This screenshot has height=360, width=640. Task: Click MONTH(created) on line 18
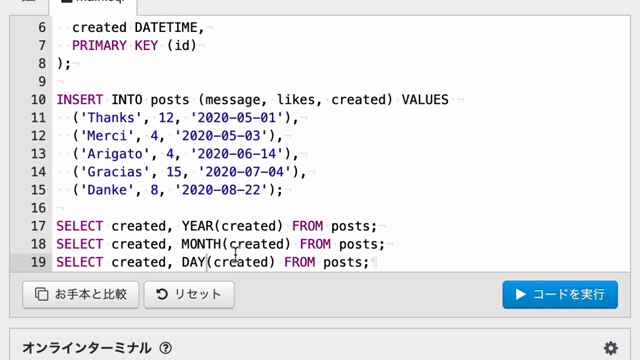[236, 244]
